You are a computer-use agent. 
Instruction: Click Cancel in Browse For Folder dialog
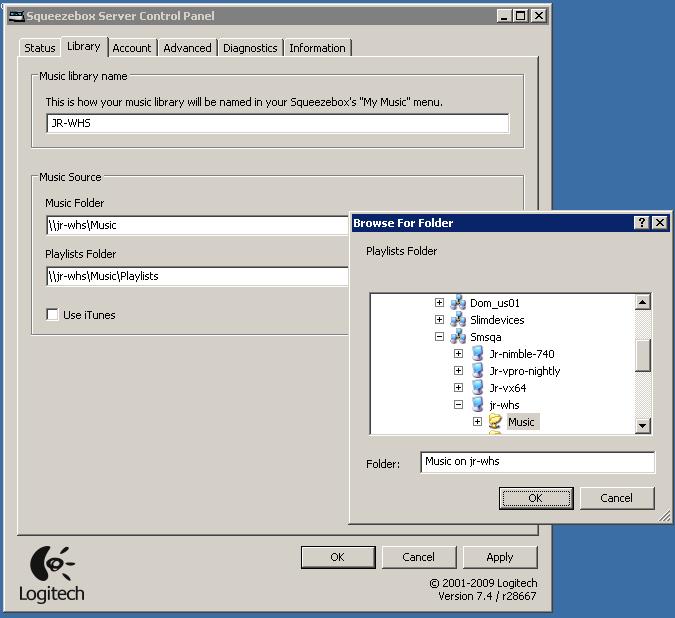[x=616, y=498]
